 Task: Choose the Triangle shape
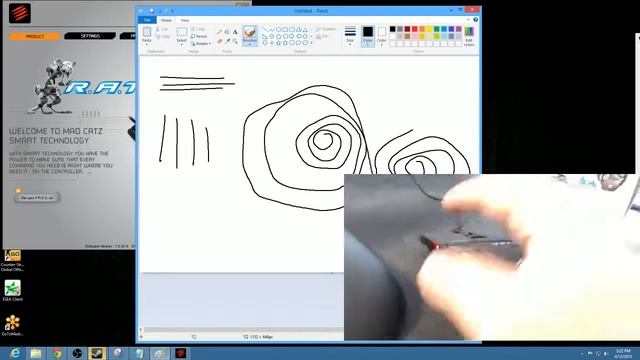point(305,30)
